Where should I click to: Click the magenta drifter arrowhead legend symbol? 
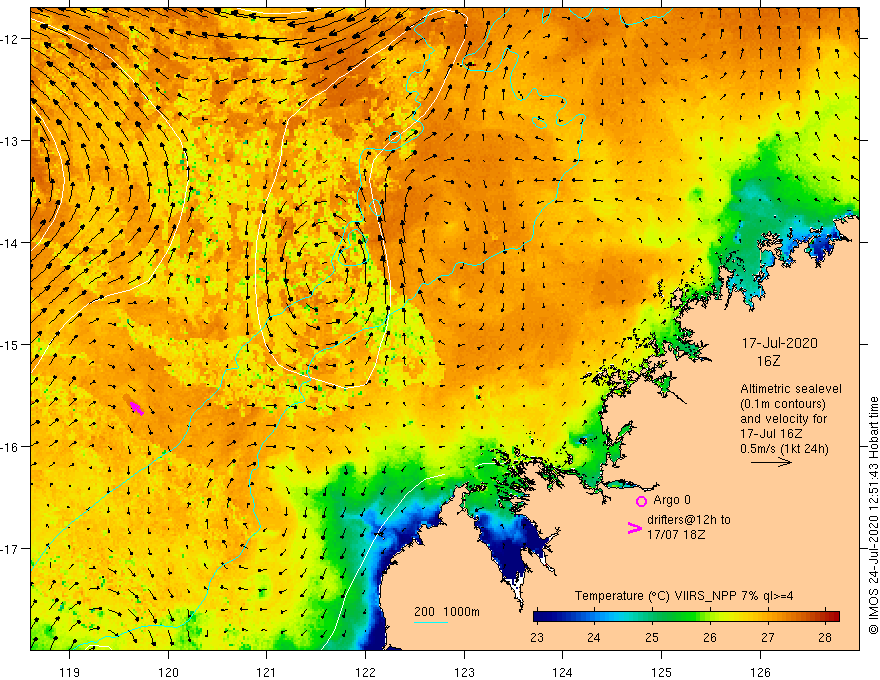[x=634, y=528]
